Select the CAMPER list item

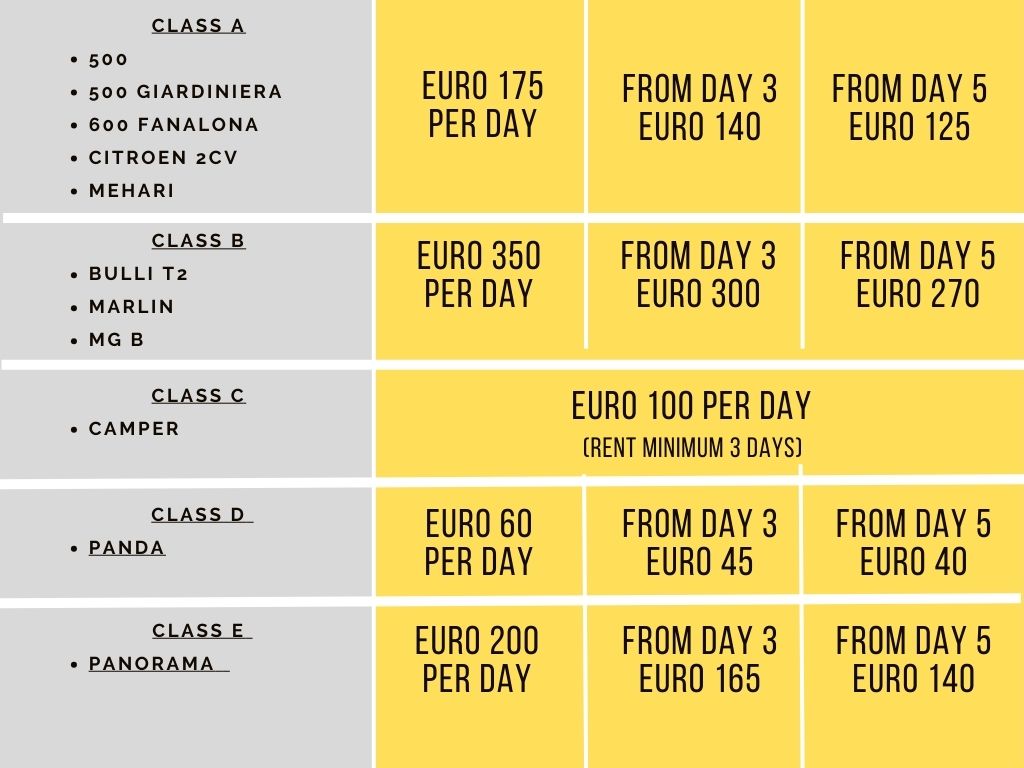pyautogui.click(x=134, y=428)
